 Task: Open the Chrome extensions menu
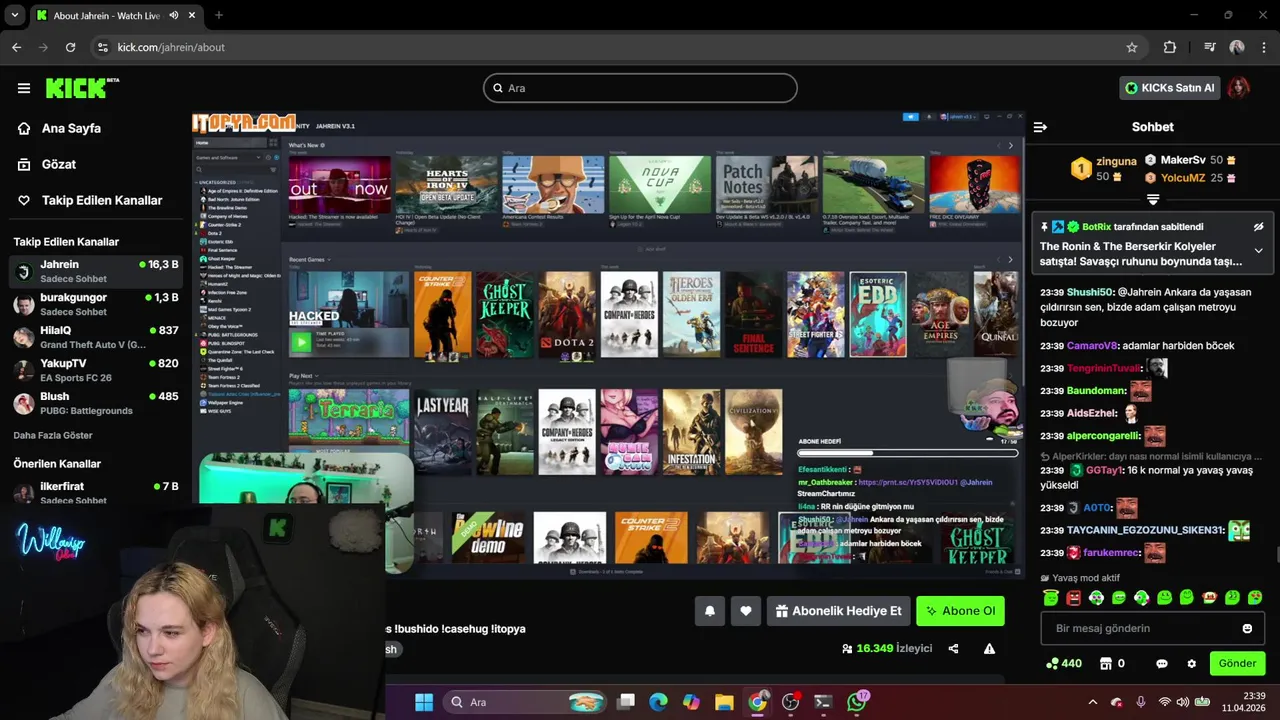click(1170, 47)
